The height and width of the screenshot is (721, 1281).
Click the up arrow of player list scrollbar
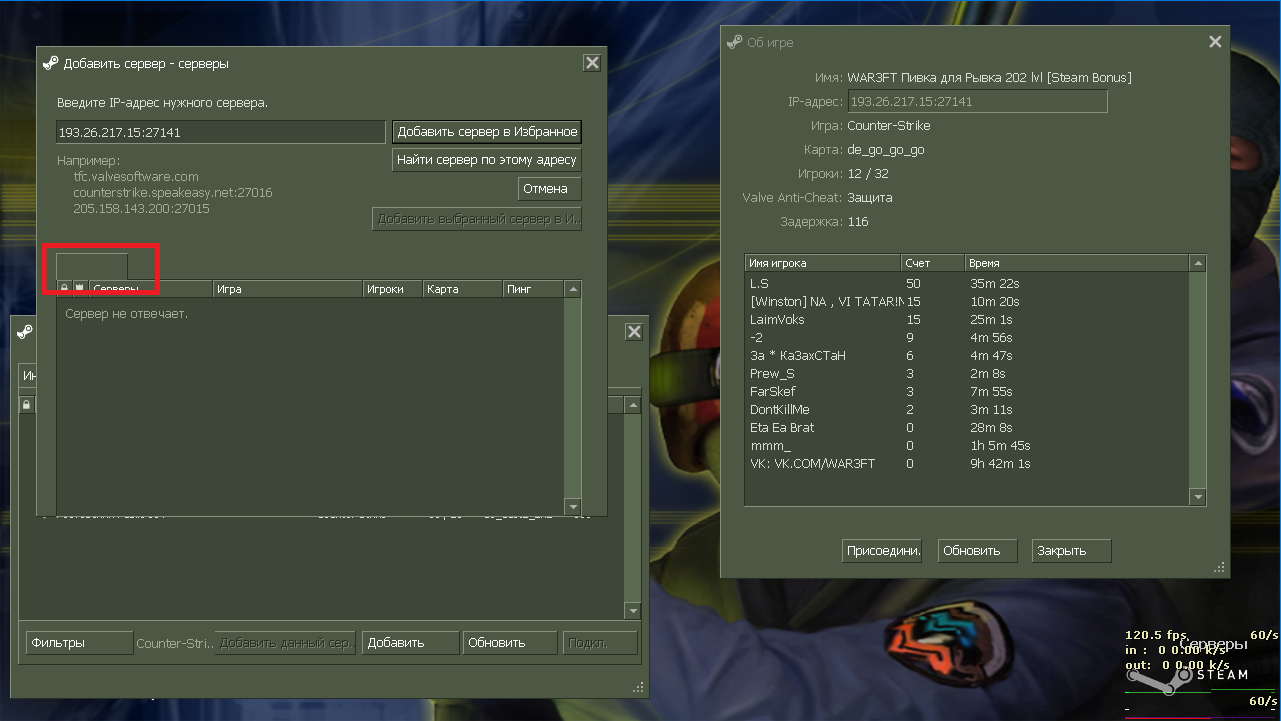click(x=1198, y=263)
